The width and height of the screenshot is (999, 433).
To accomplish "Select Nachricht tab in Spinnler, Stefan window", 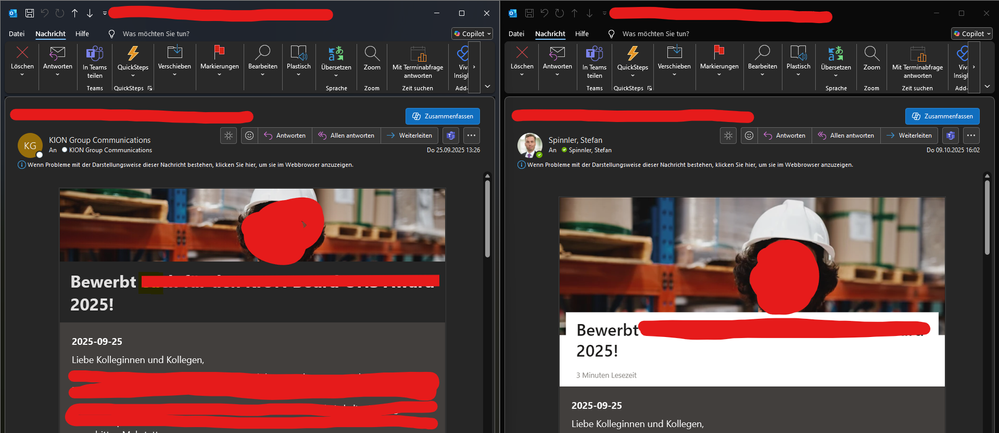I will tap(550, 34).
